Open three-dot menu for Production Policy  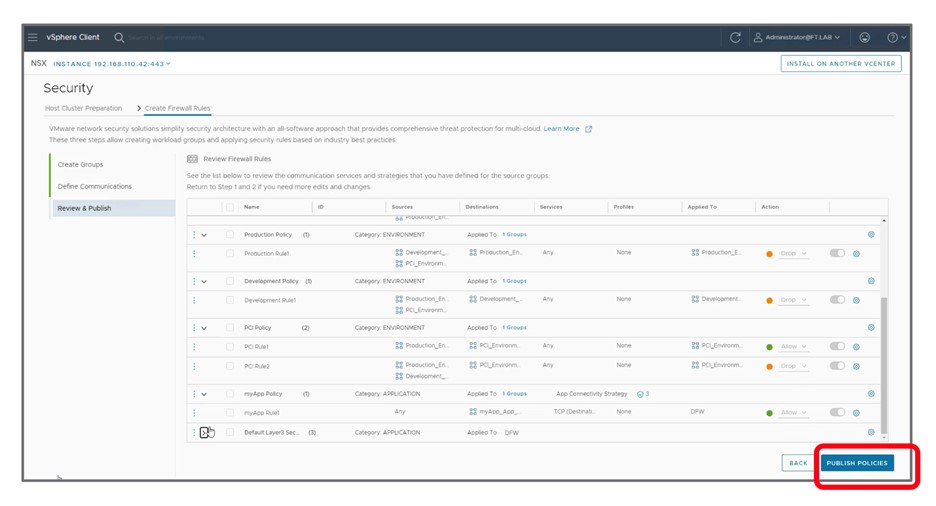[x=194, y=235]
